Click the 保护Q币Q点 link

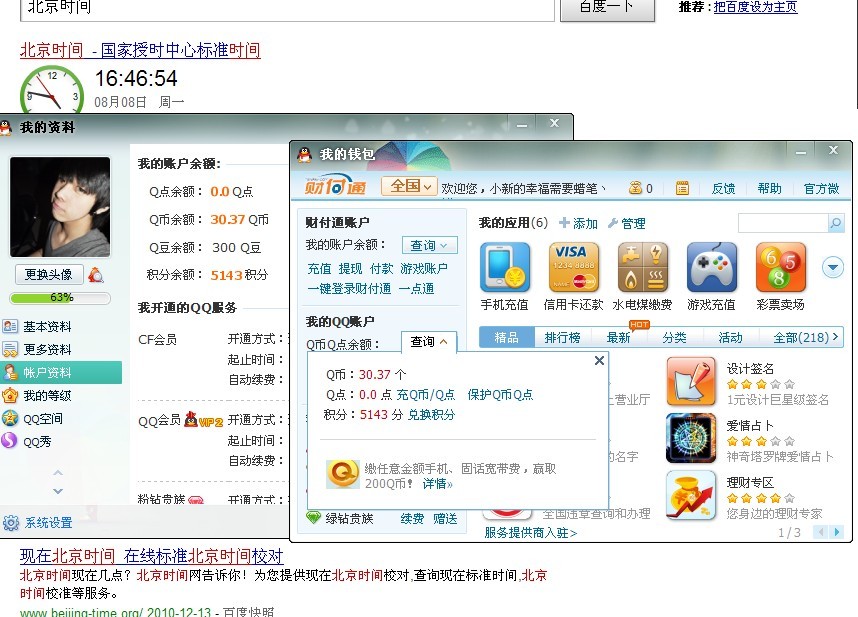click(x=500, y=394)
